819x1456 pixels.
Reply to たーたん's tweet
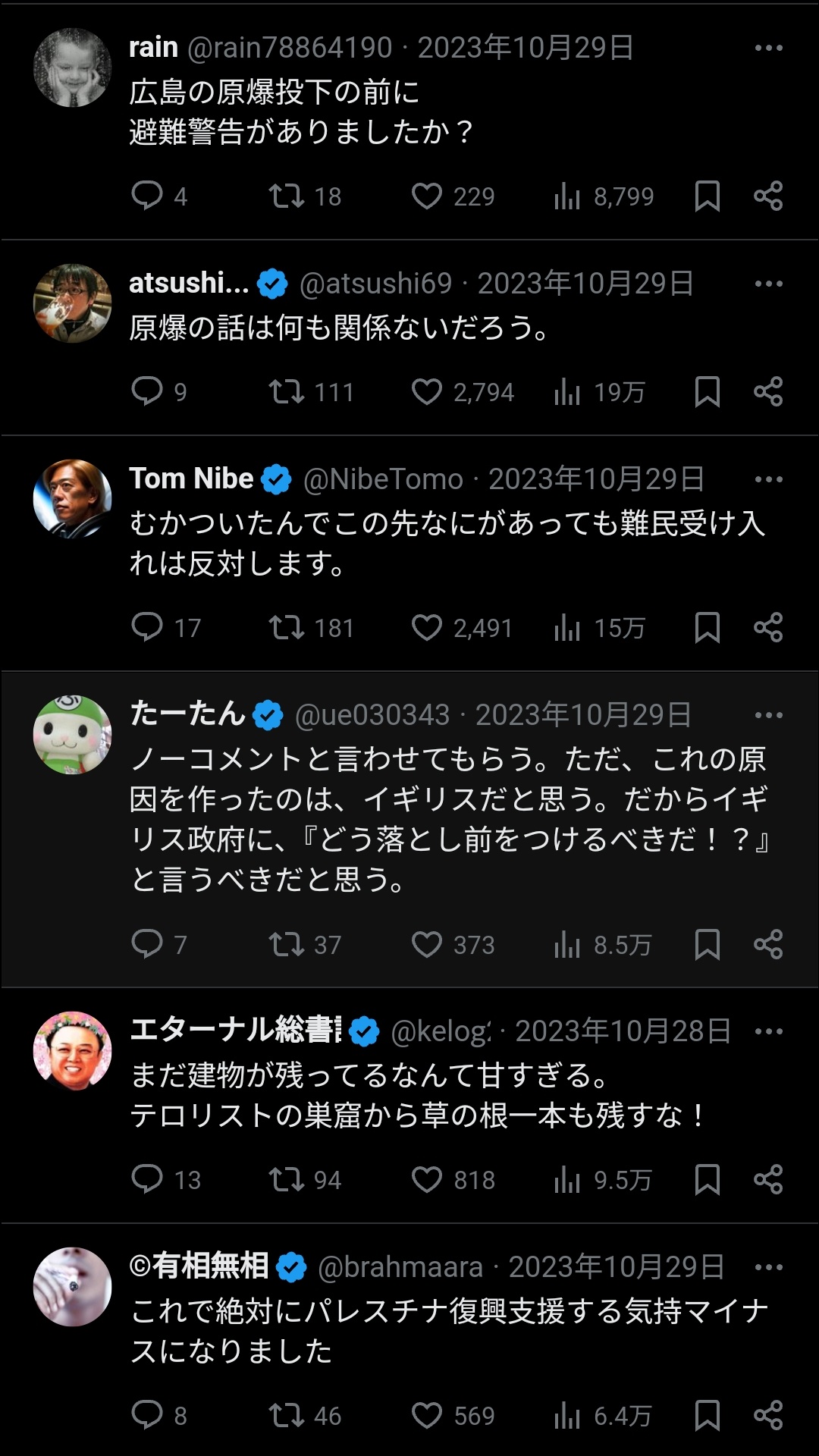(147, 944)
